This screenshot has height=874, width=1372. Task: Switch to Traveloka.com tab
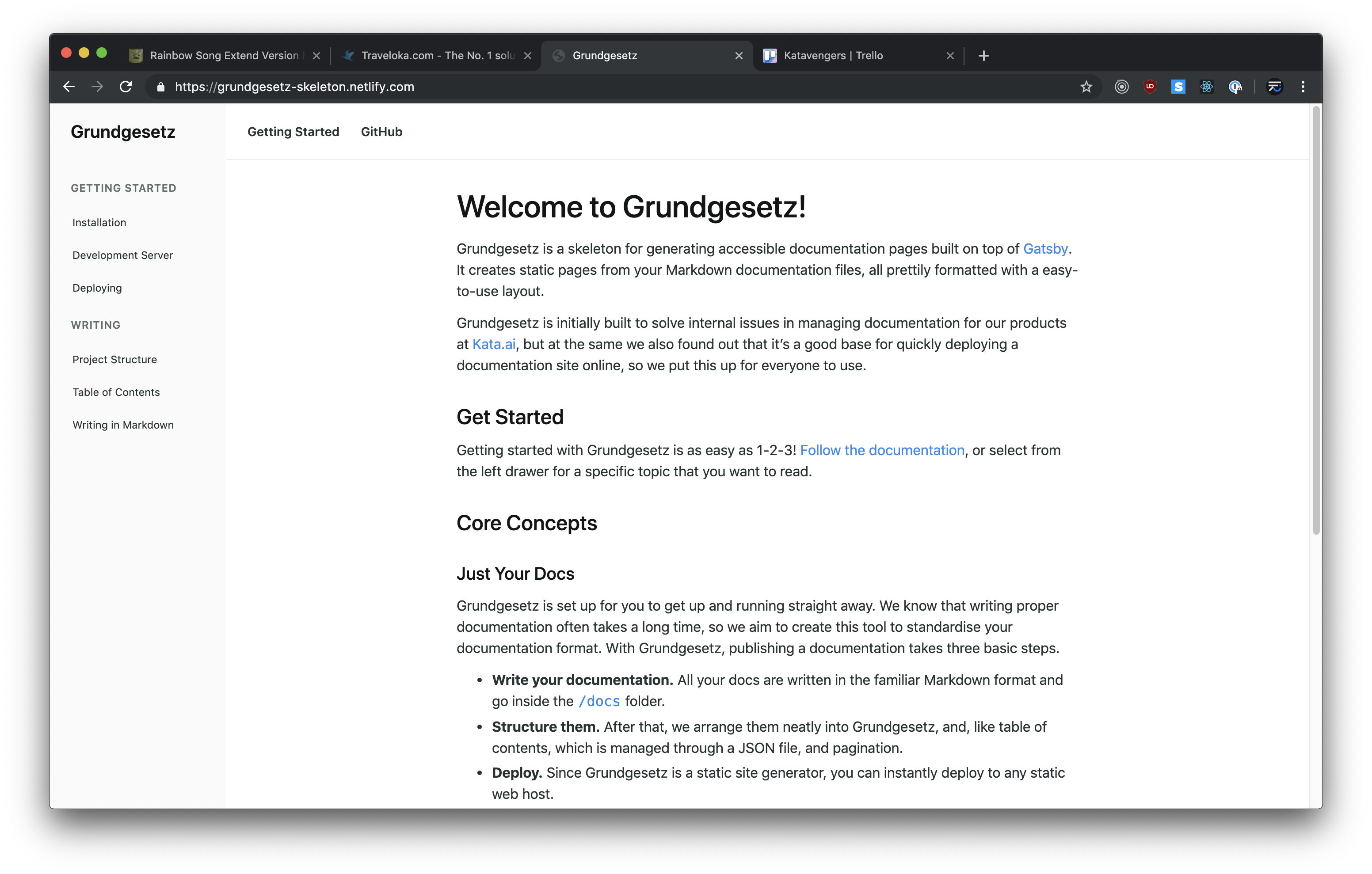(436, 55)
